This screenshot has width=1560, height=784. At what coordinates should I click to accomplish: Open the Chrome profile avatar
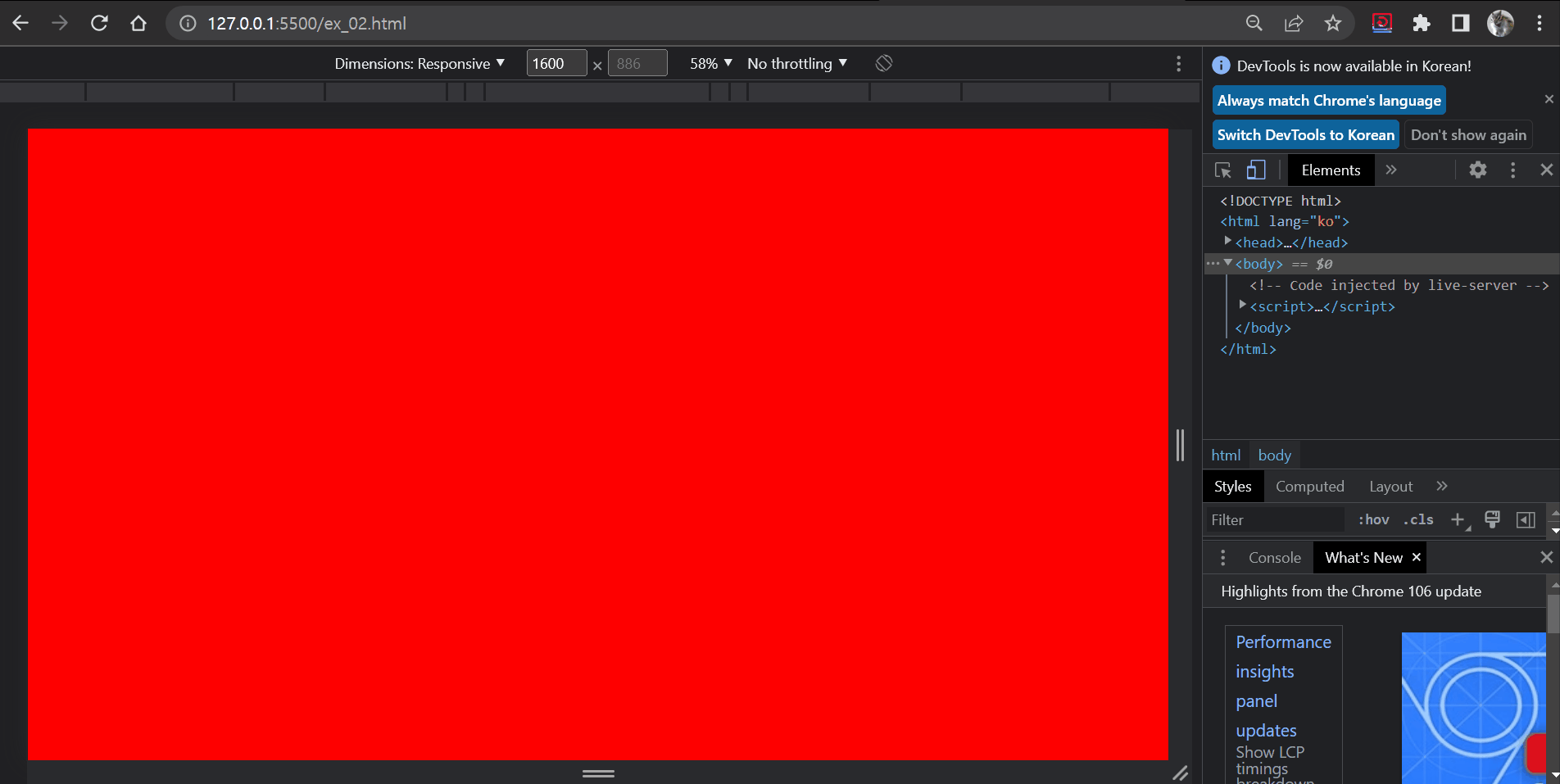tap(1500, 24)
